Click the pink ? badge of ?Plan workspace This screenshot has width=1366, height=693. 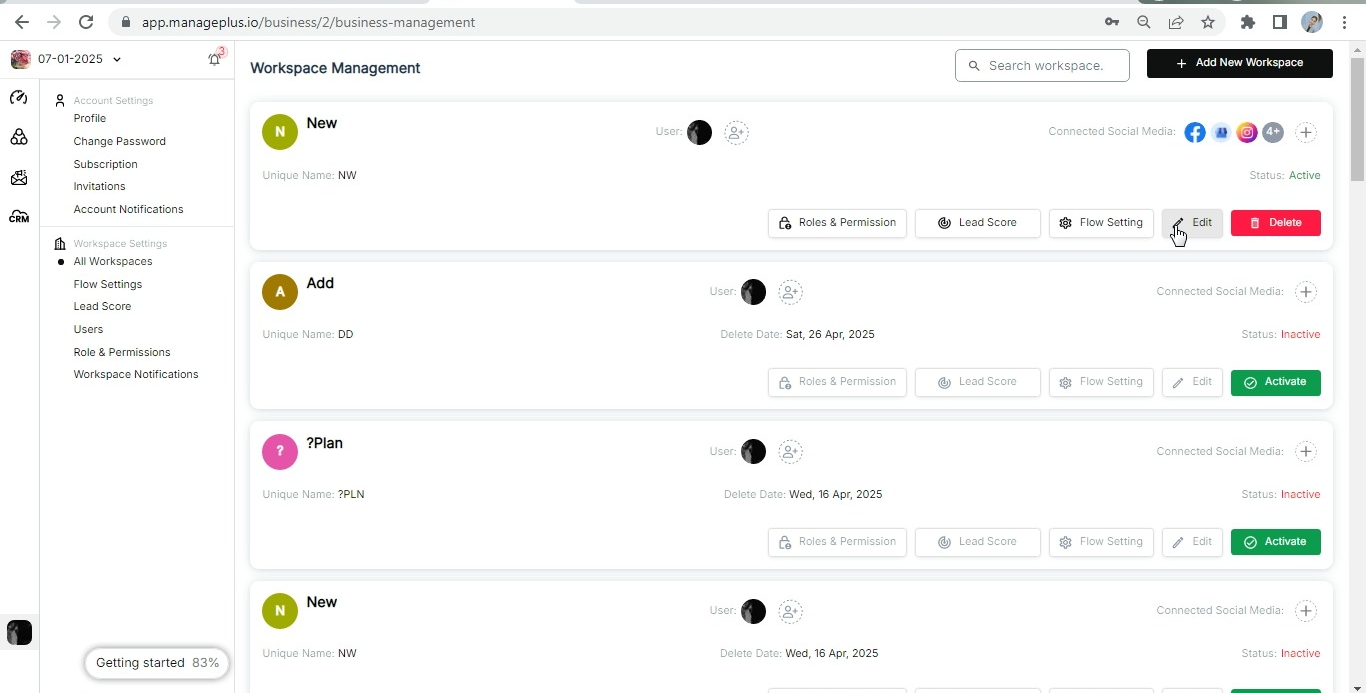pyautogui.click(x=280, y=452)
